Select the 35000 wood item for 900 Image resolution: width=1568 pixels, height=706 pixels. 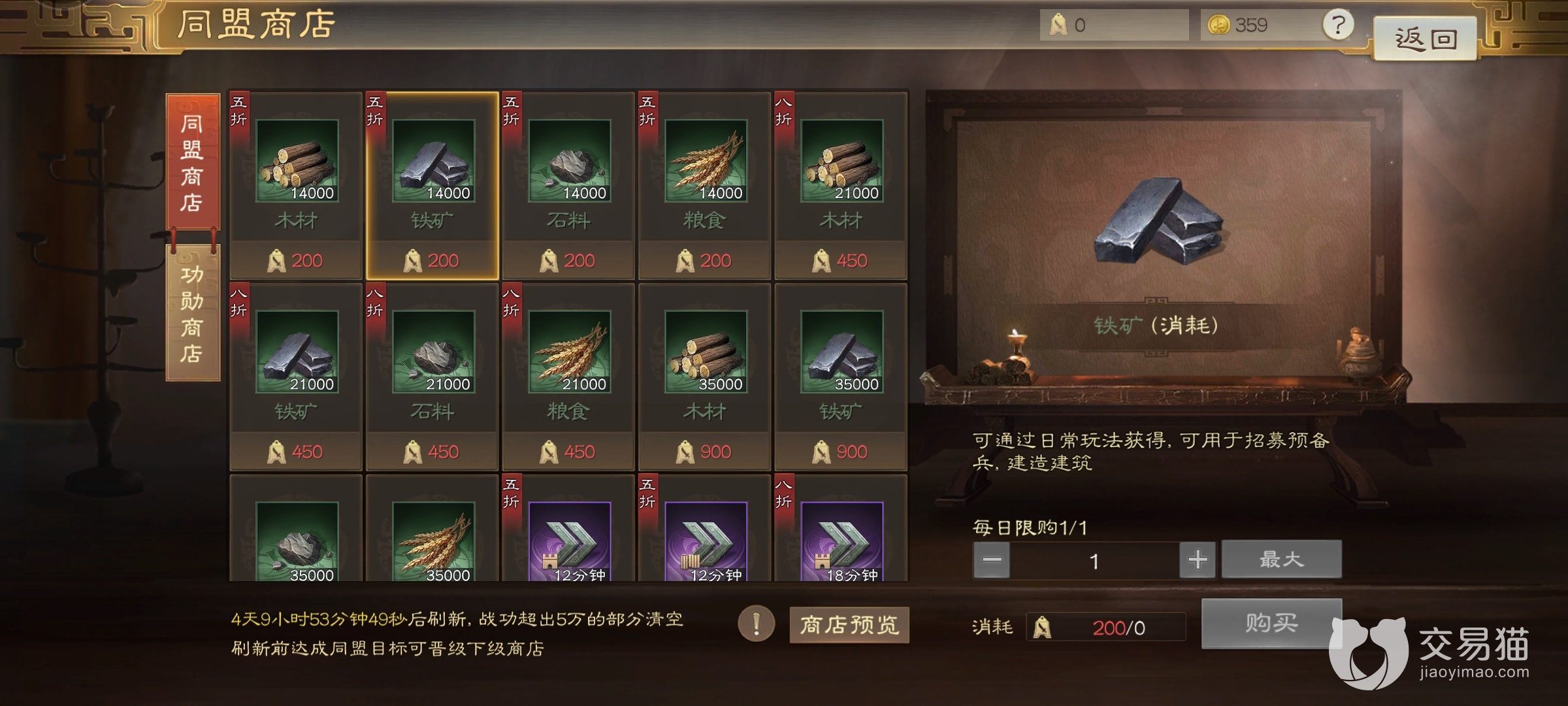[705, 377]
